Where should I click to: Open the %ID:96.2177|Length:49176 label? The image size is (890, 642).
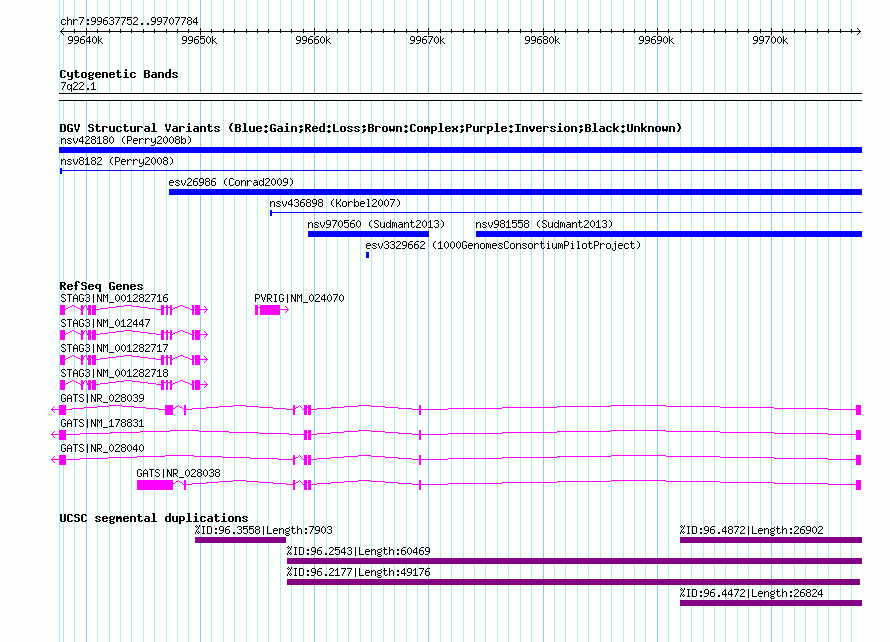click(358, 572)
